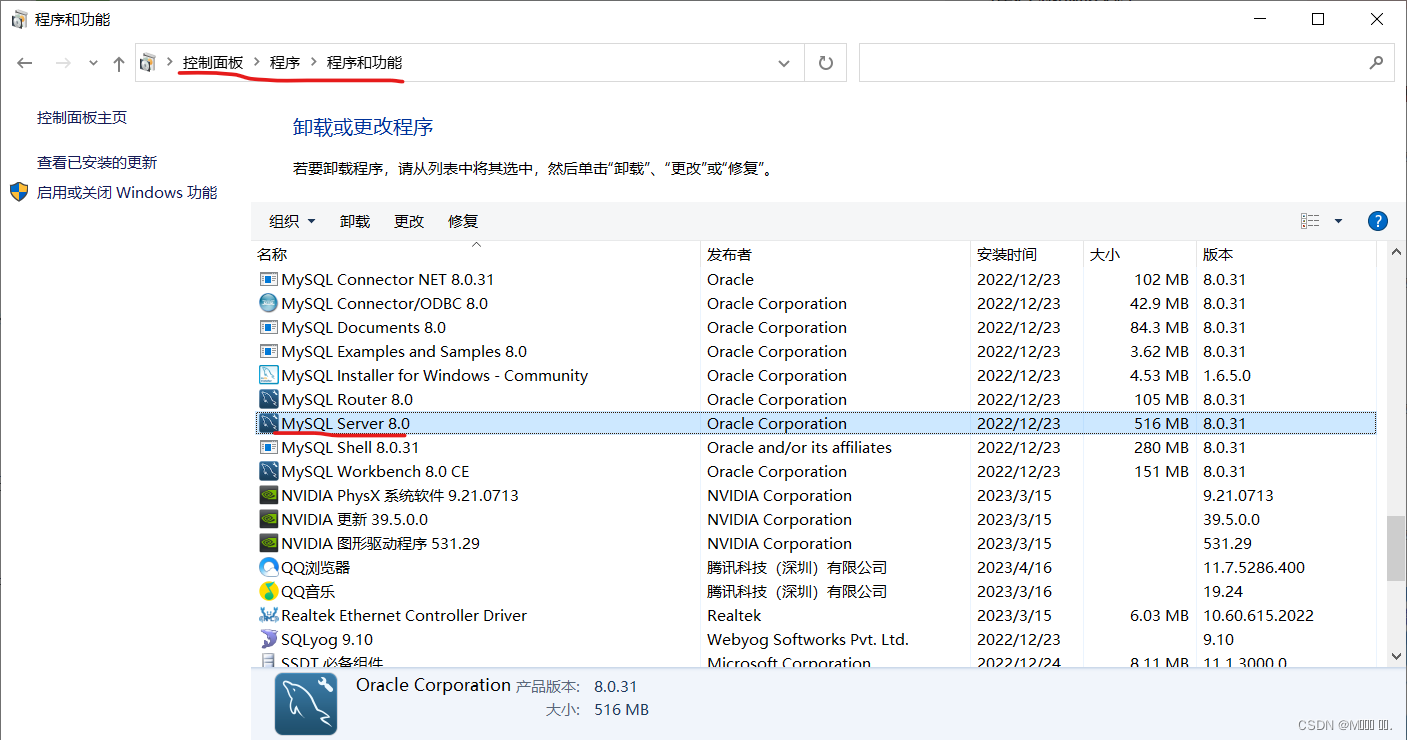
Task: Click 修复 in the toolbar
Action: coord(463,221)
